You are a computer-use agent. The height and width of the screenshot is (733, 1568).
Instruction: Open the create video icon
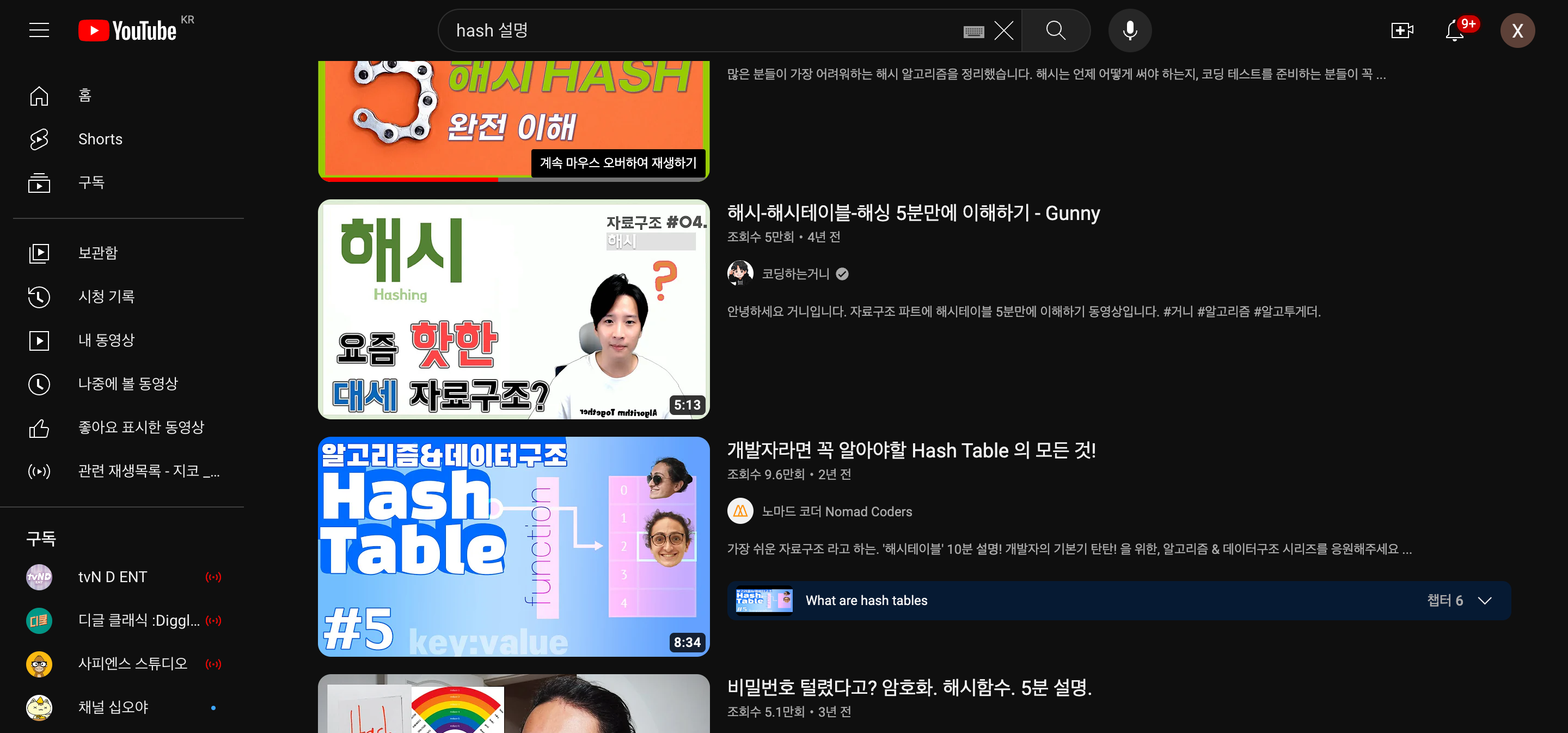pyautogui.click(x=1402, y=30)
